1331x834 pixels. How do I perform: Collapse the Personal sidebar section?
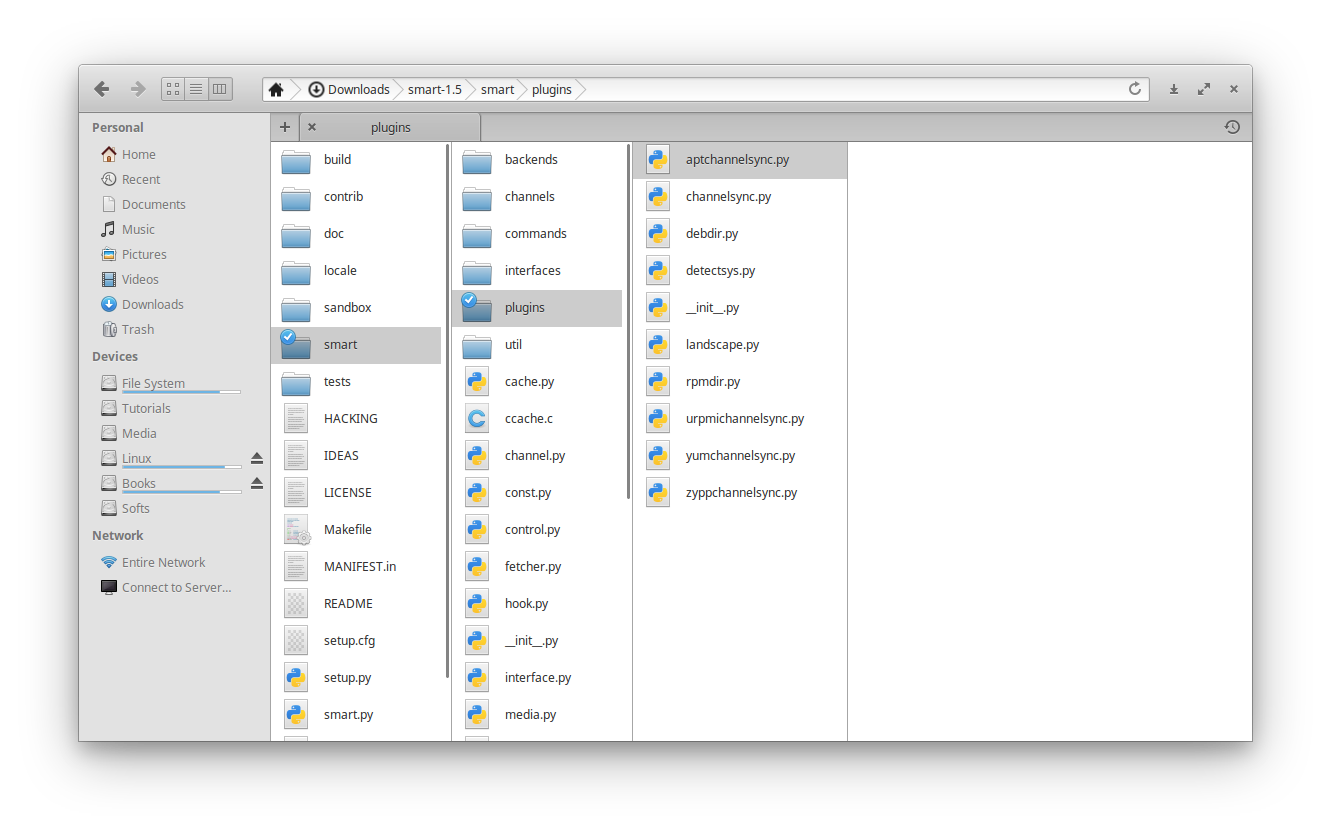click(x=118, y=127)
